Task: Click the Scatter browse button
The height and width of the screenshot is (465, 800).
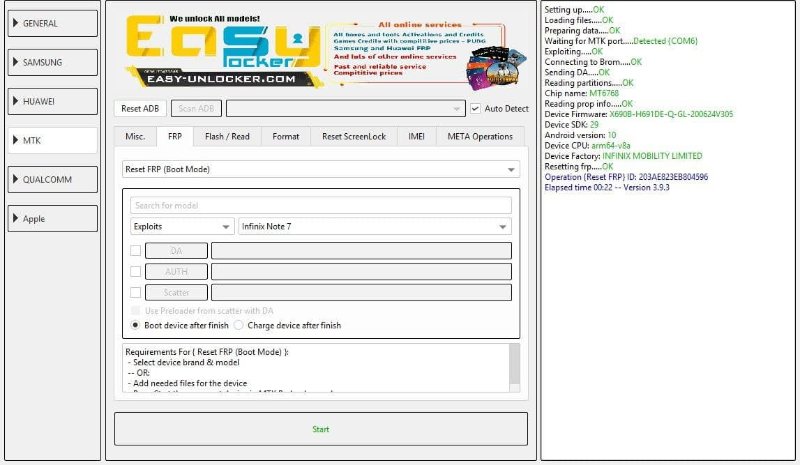Action: (177, 292)
